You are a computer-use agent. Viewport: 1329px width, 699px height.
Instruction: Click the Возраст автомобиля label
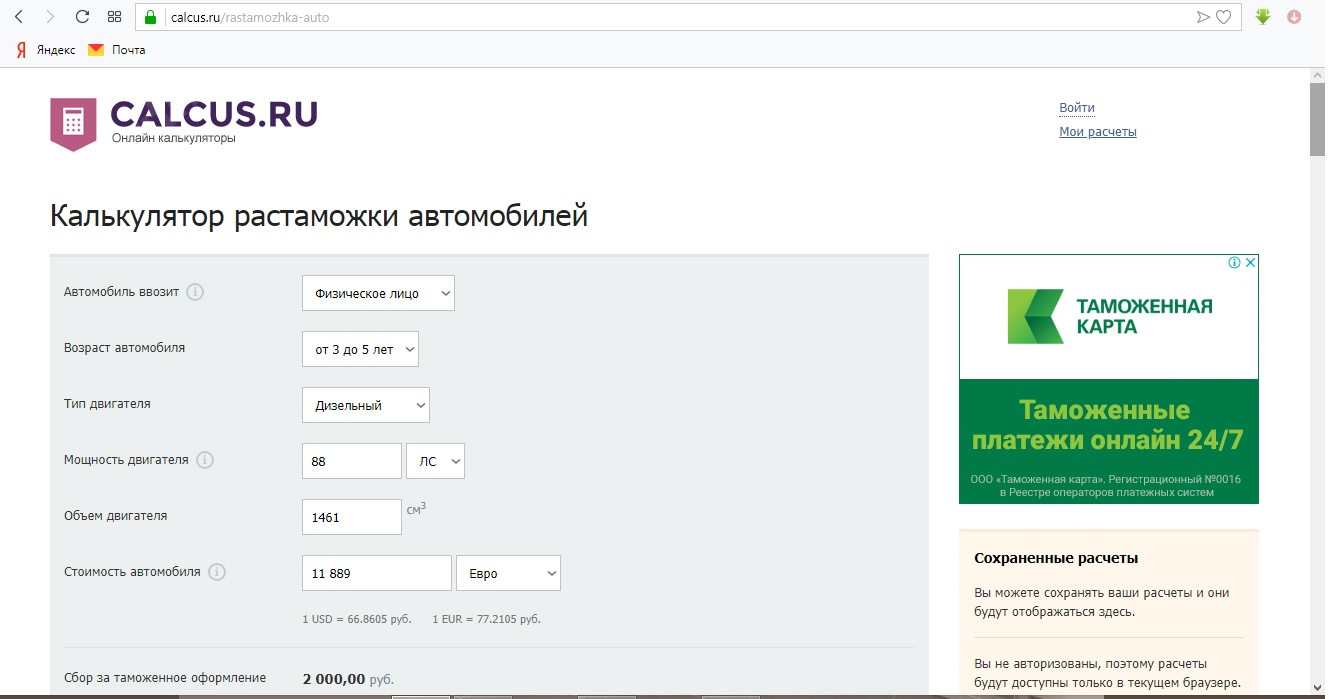[124, 348]
